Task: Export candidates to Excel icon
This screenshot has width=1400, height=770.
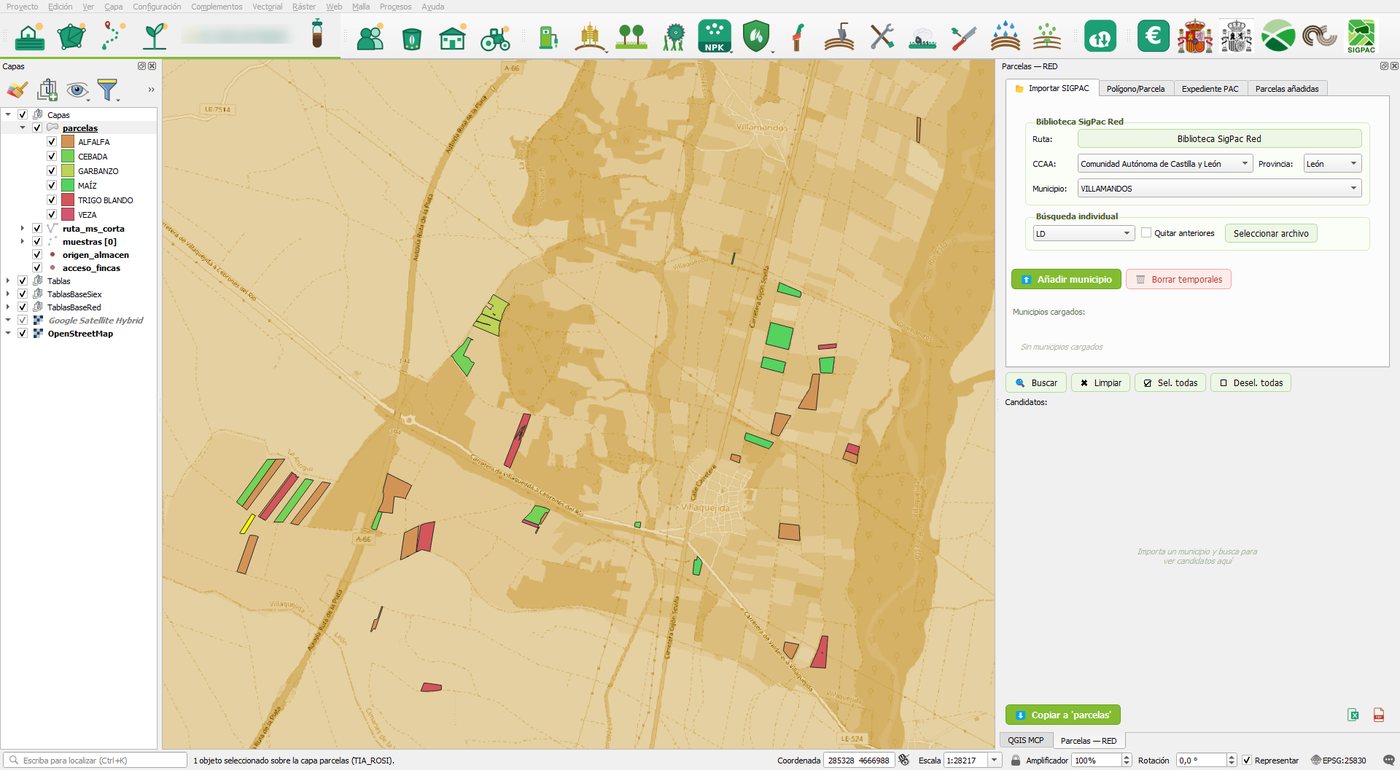Action: click(1353, 715)
